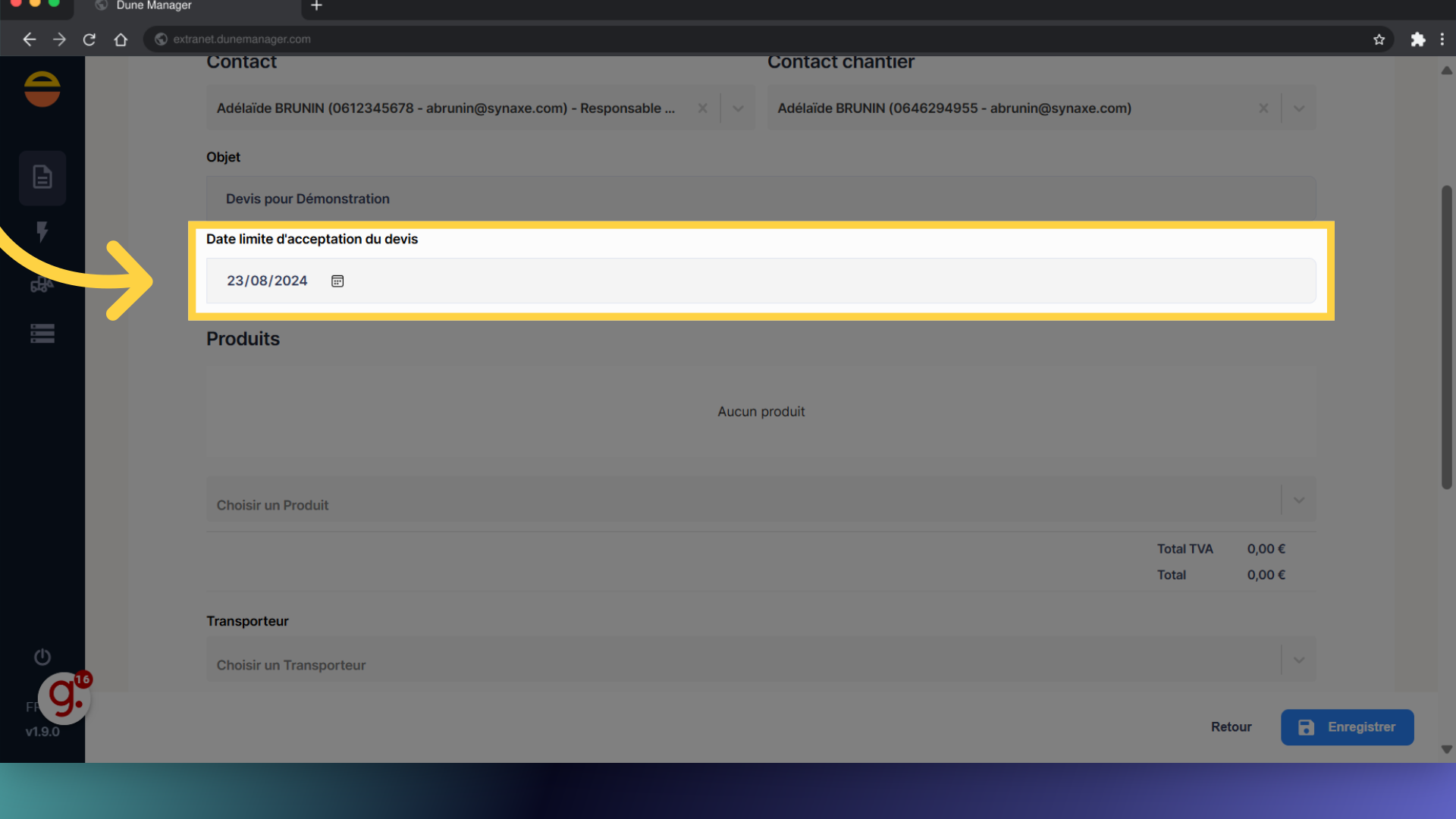The height and width of the screenshot is (819, 1456).
Task: Expand the Contact dropdown
Action: pos(738,108)
